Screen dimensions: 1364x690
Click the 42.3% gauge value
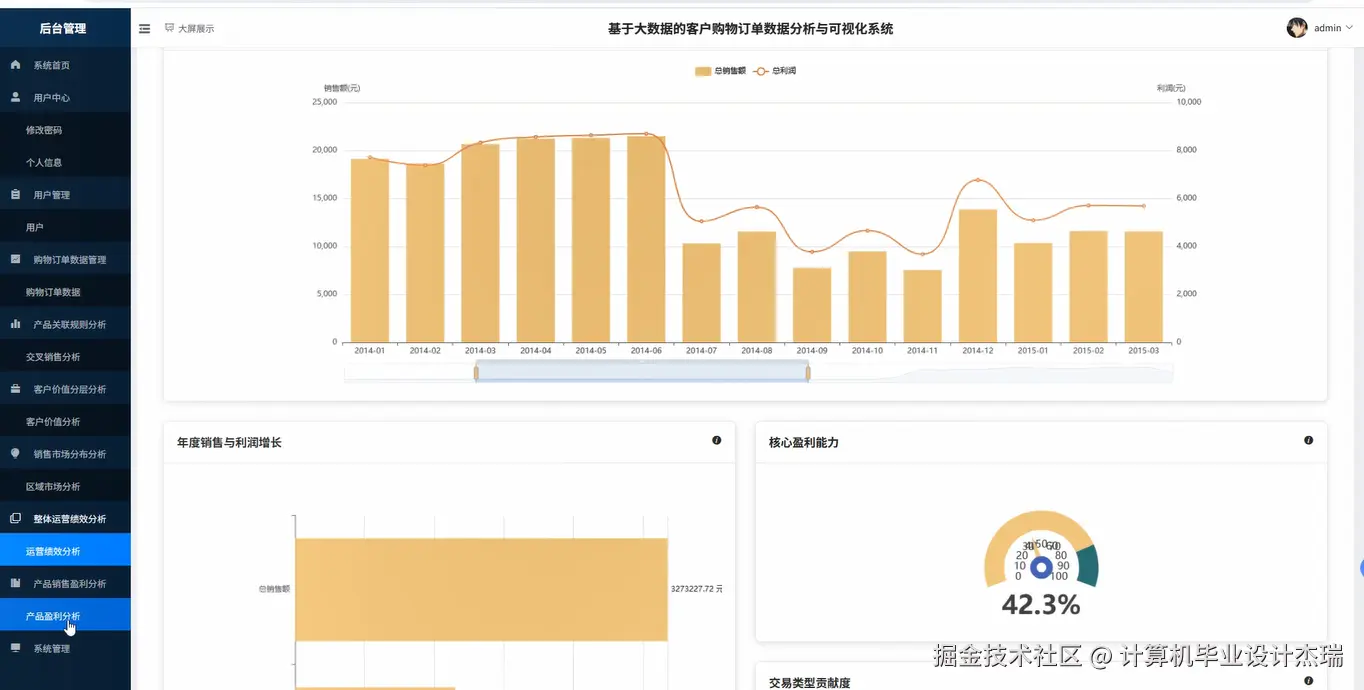pyautogui.click(x=1041, y=604)
